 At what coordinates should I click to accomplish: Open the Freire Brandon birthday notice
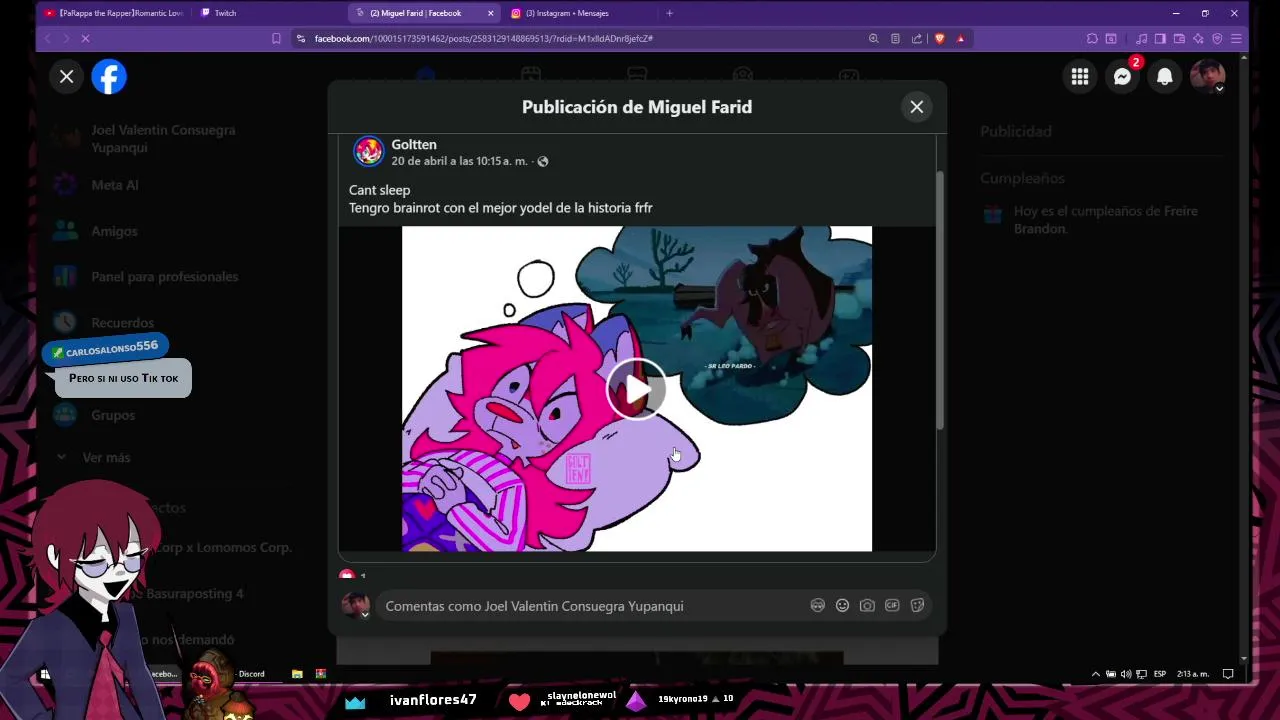pos(1103,220)
